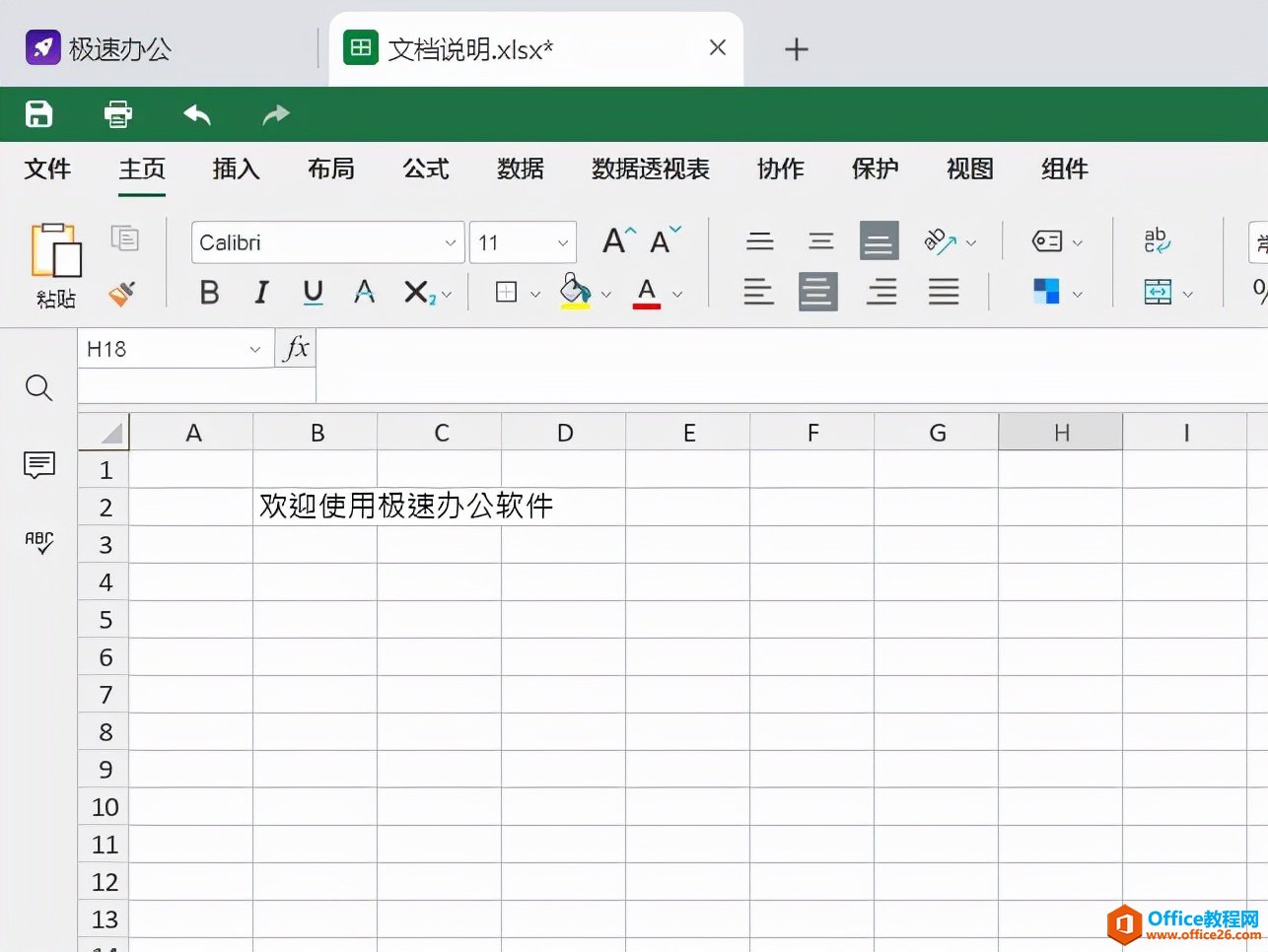Select column H header

pyautogui.click(x=1061, y=433)
